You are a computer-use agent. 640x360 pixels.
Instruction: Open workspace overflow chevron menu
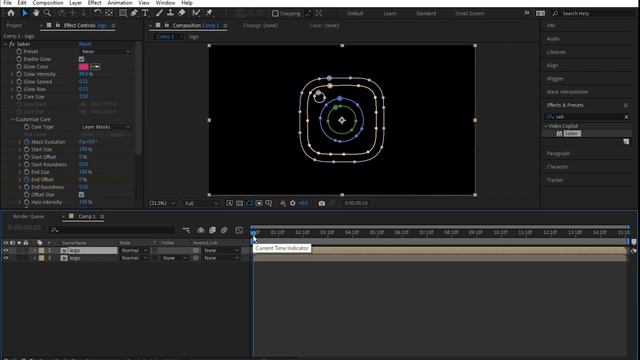click(x=527, y=13)
